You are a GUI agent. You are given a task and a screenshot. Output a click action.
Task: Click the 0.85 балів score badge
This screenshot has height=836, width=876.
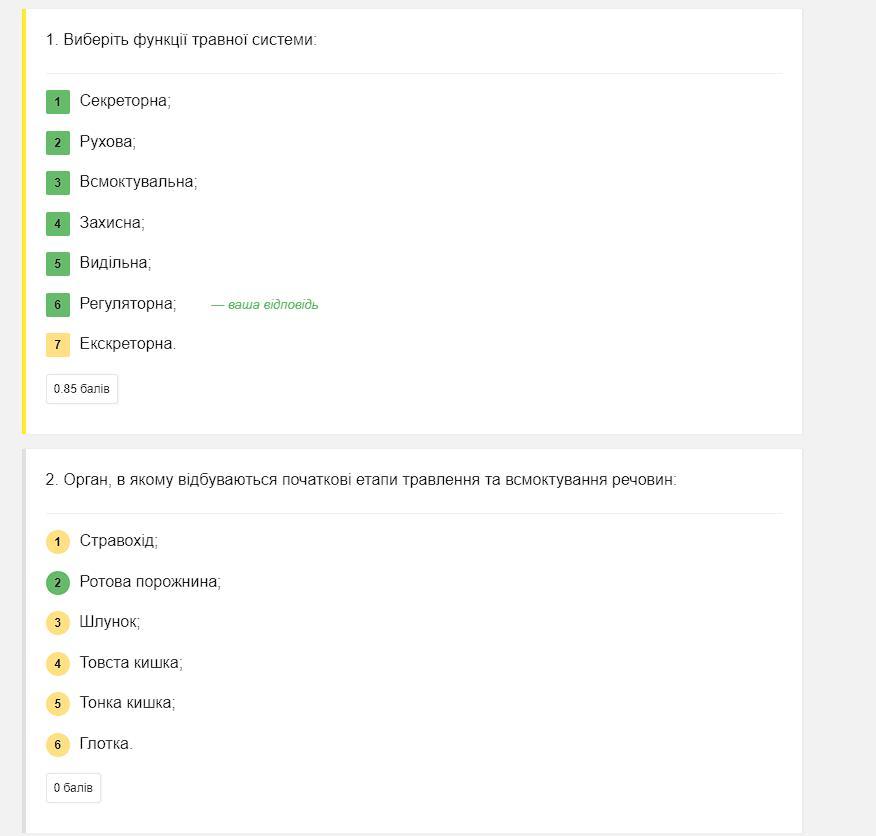(x=82, y=389)
